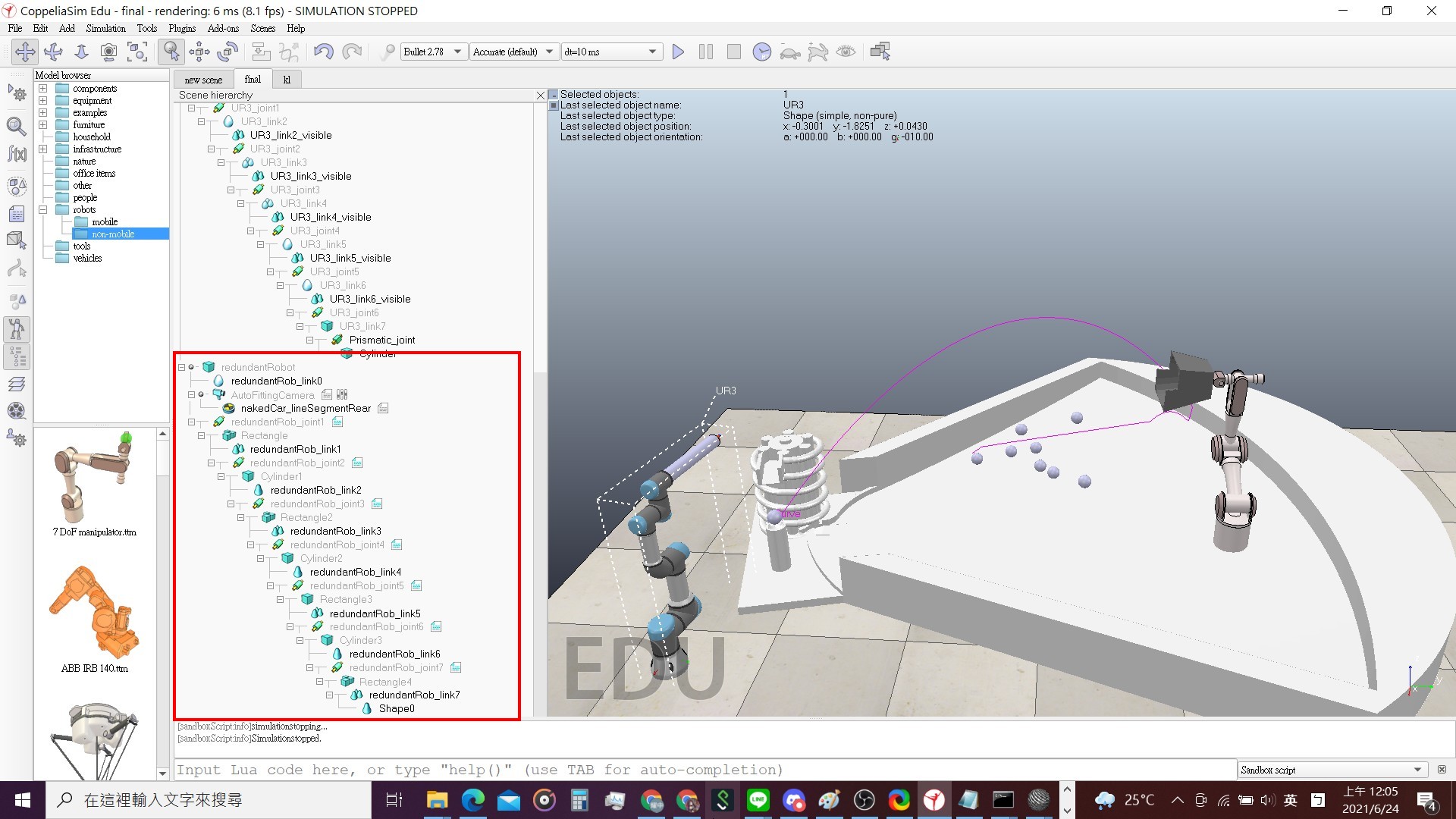Expand the components folder
Image resolution: width=1456 pixels, height=819 pixels.
43,89
